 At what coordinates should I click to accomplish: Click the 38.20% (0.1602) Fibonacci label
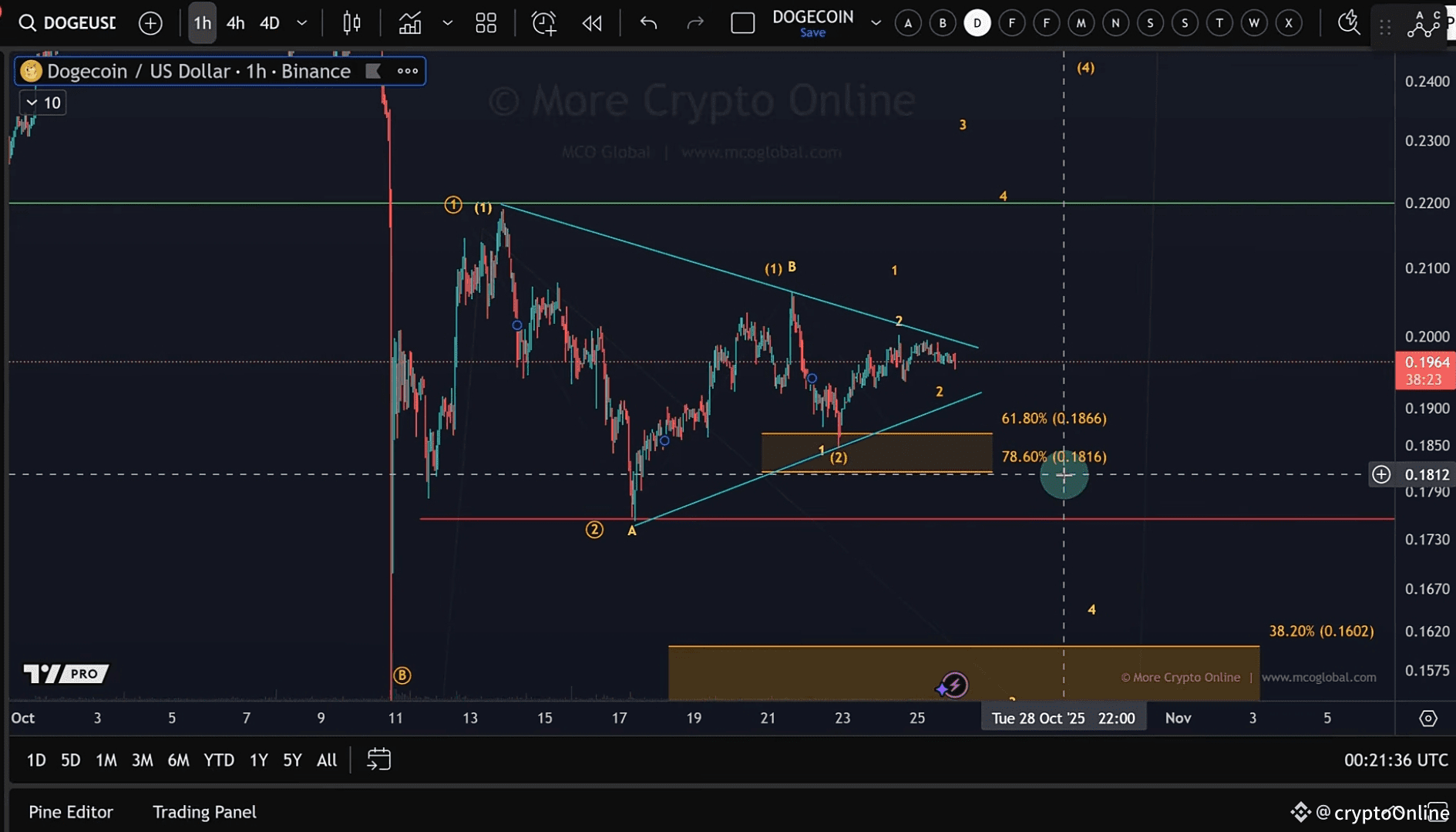pos(1321,631)
